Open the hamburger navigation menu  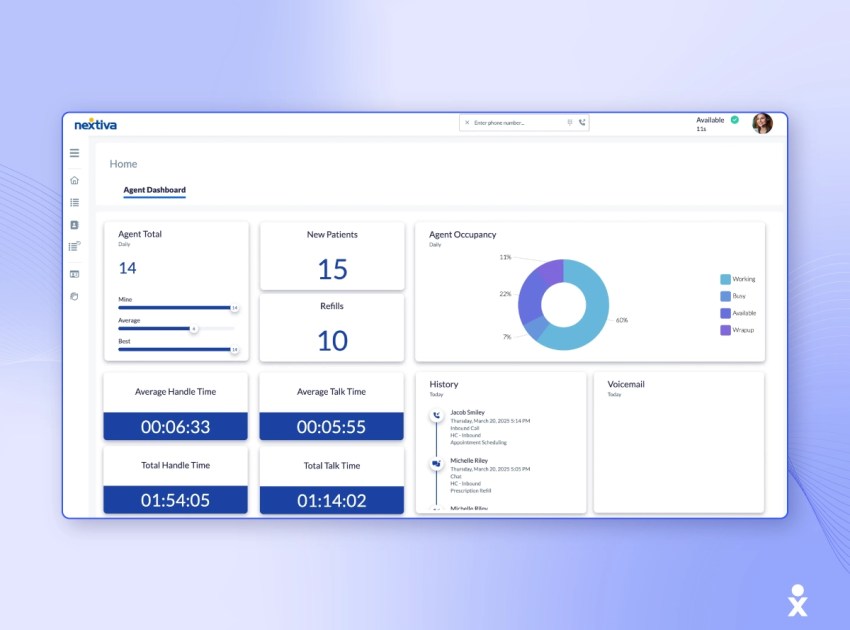74,153
